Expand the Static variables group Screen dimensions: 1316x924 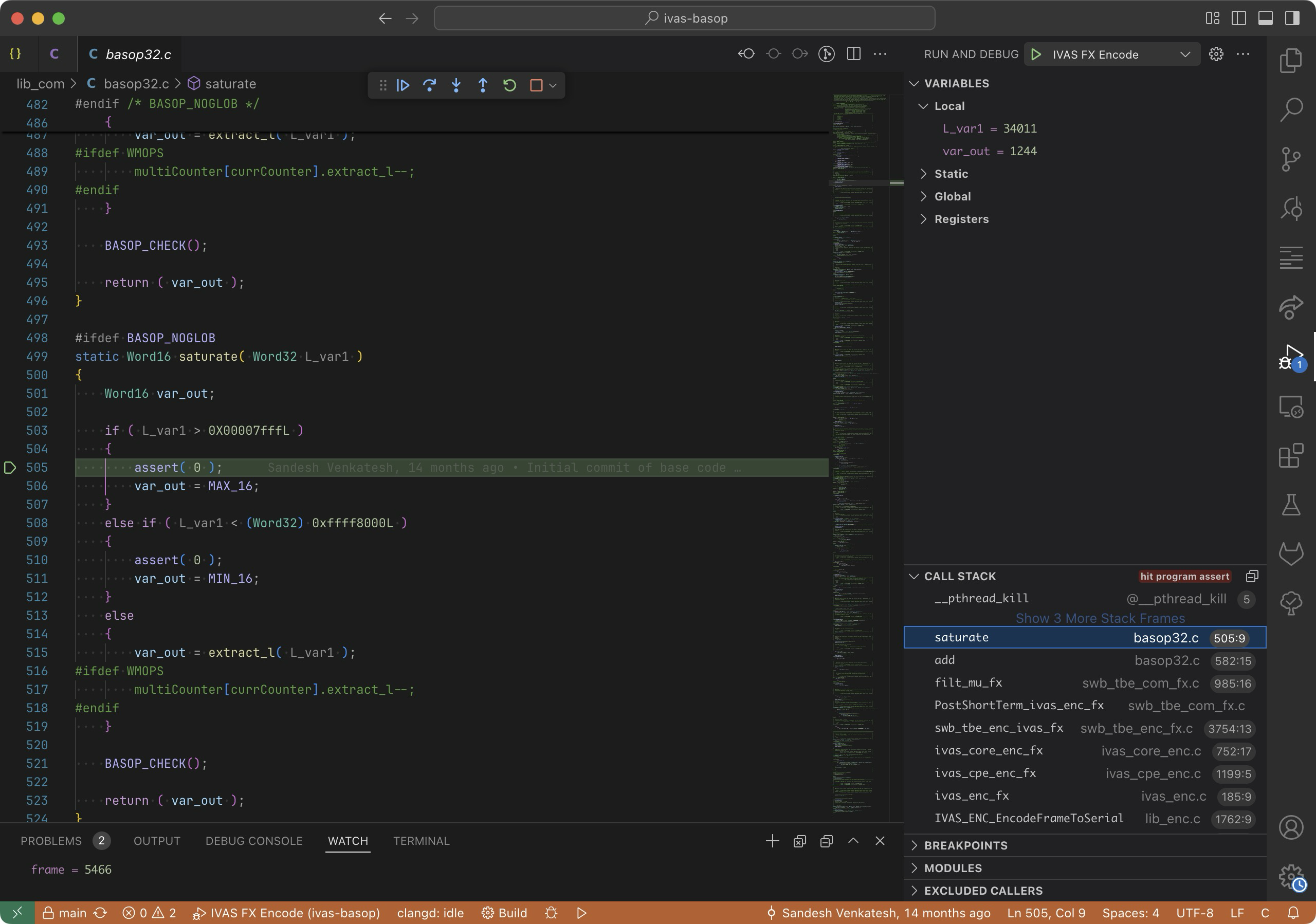(951, 174)
